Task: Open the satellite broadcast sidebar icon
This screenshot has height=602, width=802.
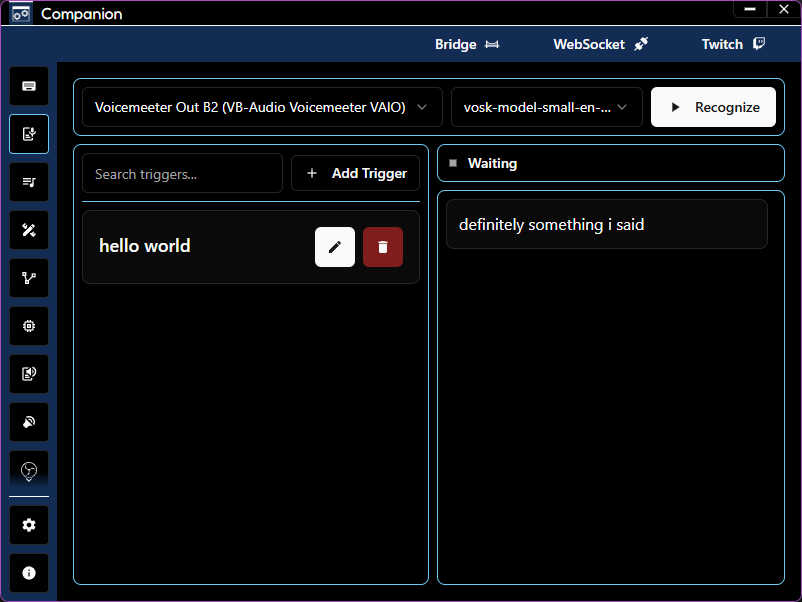Action: pyautogui.click(x=29, y=422)
